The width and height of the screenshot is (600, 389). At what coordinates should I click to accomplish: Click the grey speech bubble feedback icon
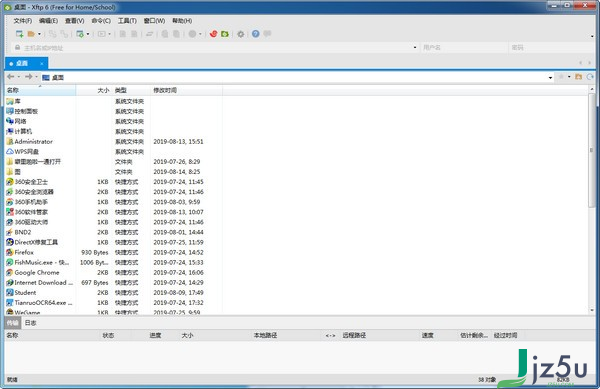(267, 34)
